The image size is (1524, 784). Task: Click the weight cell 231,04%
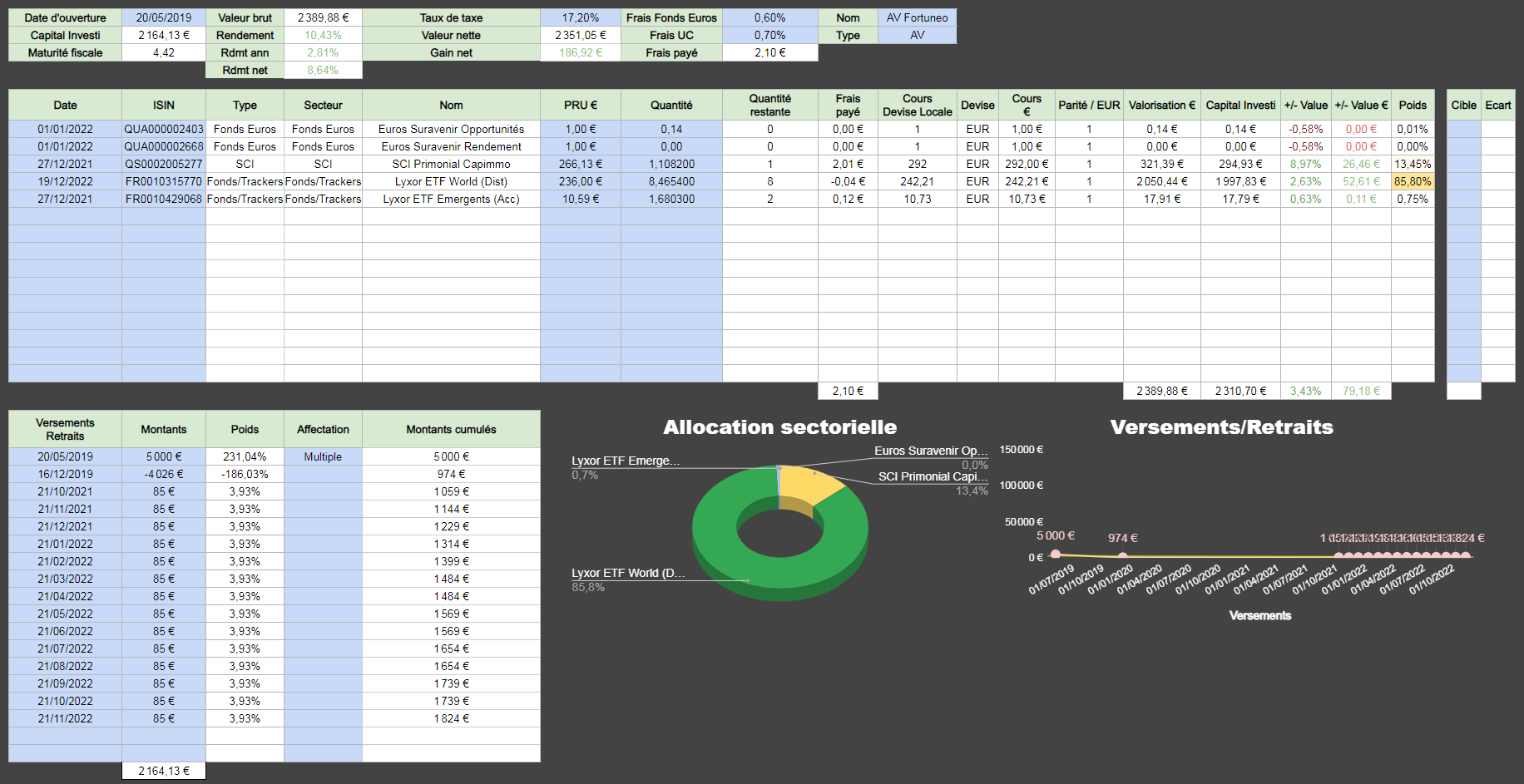(x=245, y=456)
